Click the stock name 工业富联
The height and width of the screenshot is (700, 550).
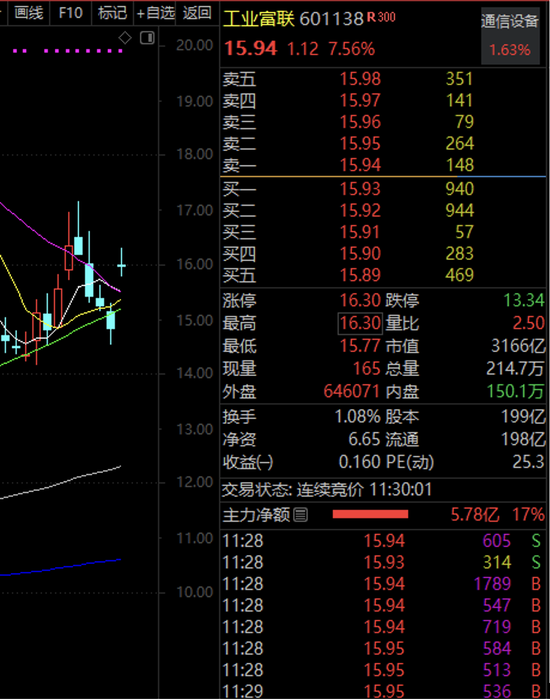259,19
